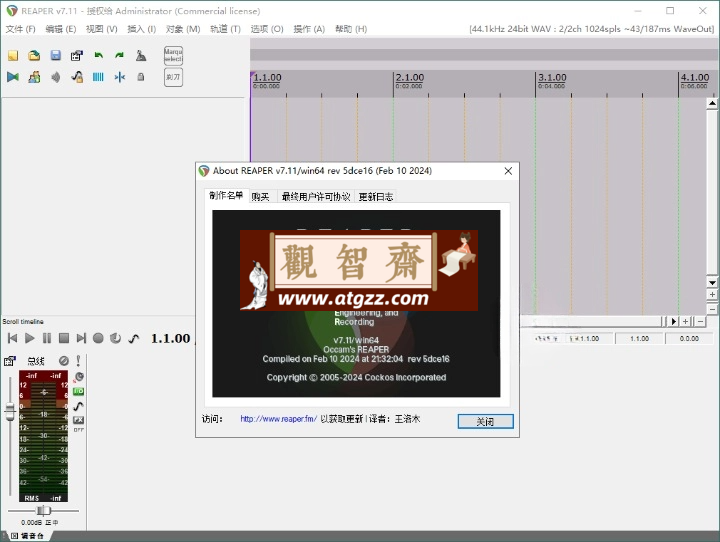Viewport: 720px width, 542px height.
Task: Go to project end transport button
Action: click(81, 339)
